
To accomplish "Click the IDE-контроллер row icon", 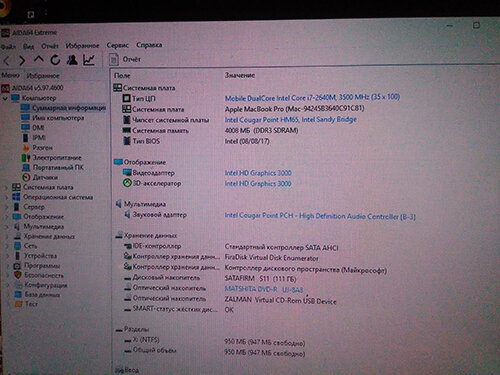I will (x=128, y=246).
